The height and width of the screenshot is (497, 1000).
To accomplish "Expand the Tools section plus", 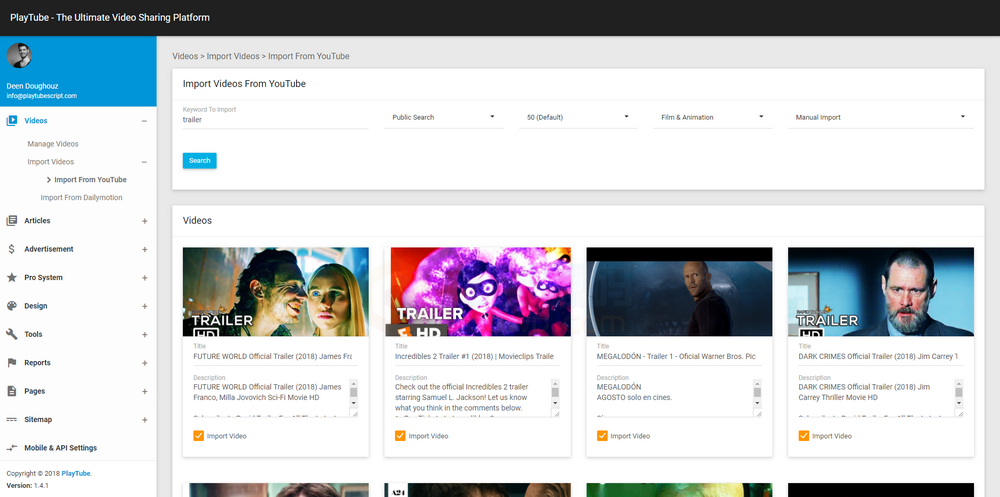I will [x=144, y=335].
